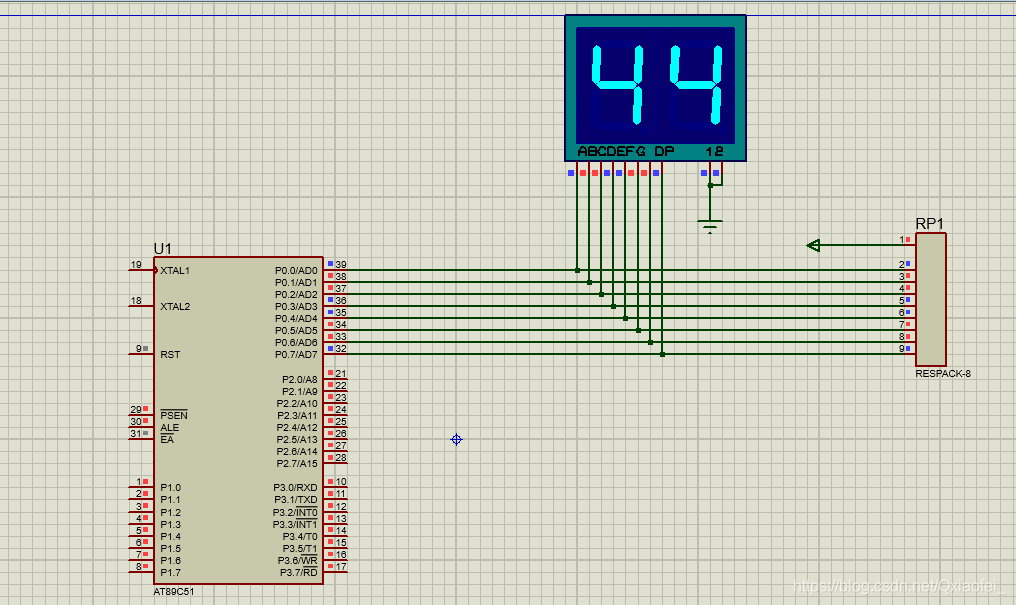1016x605 pixels.
Task: Click the P1.0 pin label
Action: [x=170, y=487]
